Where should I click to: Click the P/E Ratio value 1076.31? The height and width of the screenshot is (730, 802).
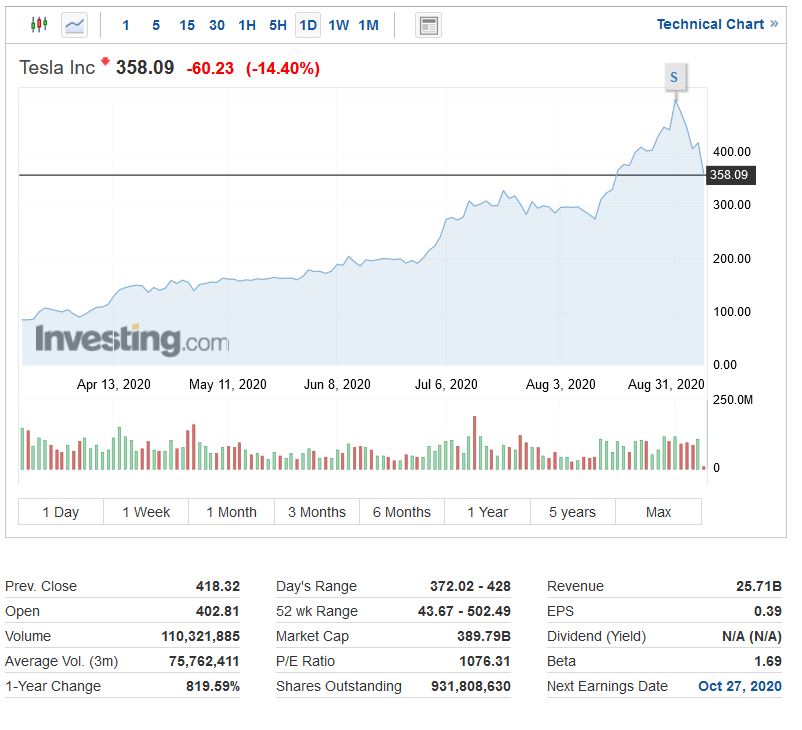(485, 661)
